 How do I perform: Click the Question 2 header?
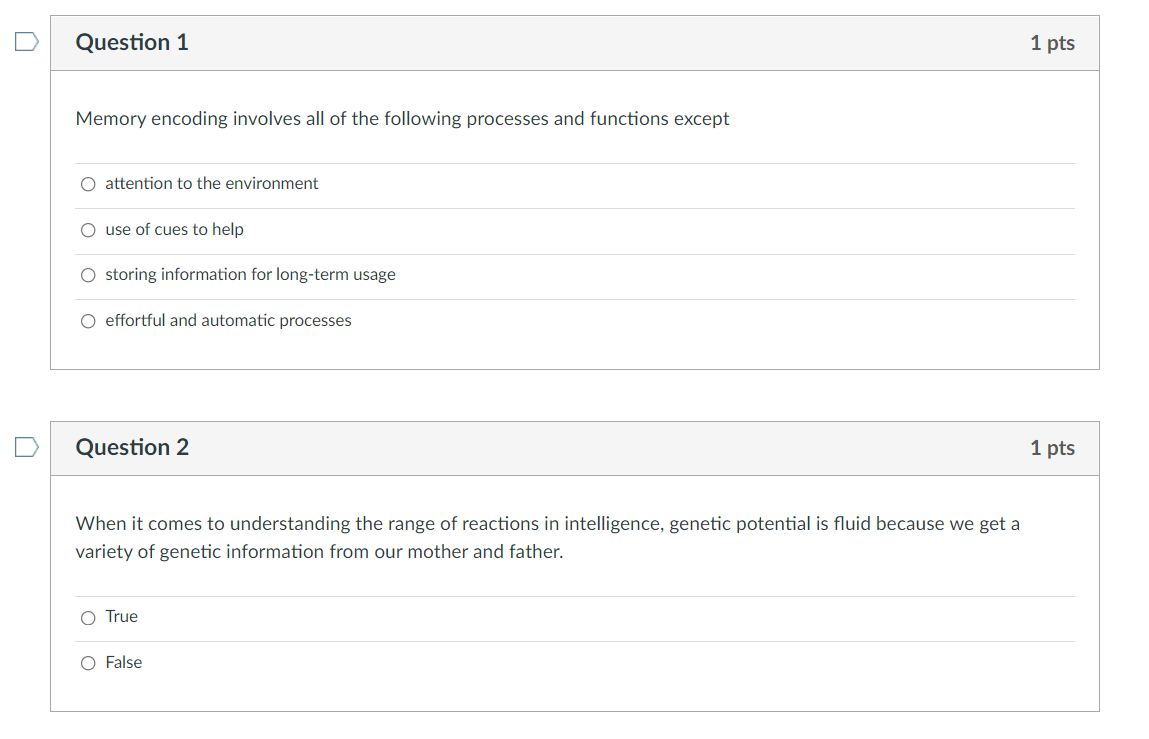click(131, 447)
